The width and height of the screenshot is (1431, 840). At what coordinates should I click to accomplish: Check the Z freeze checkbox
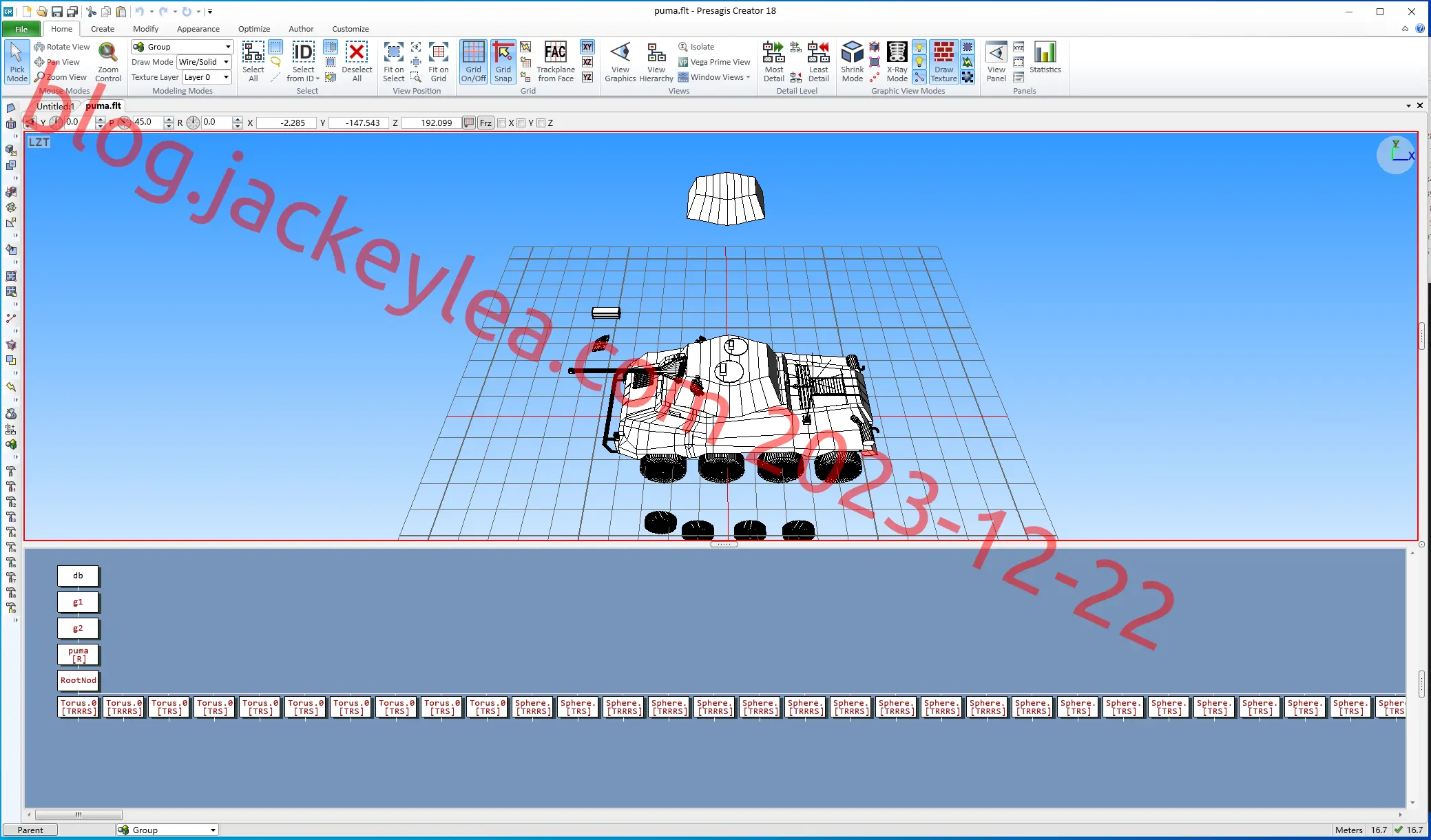[541, 123]
